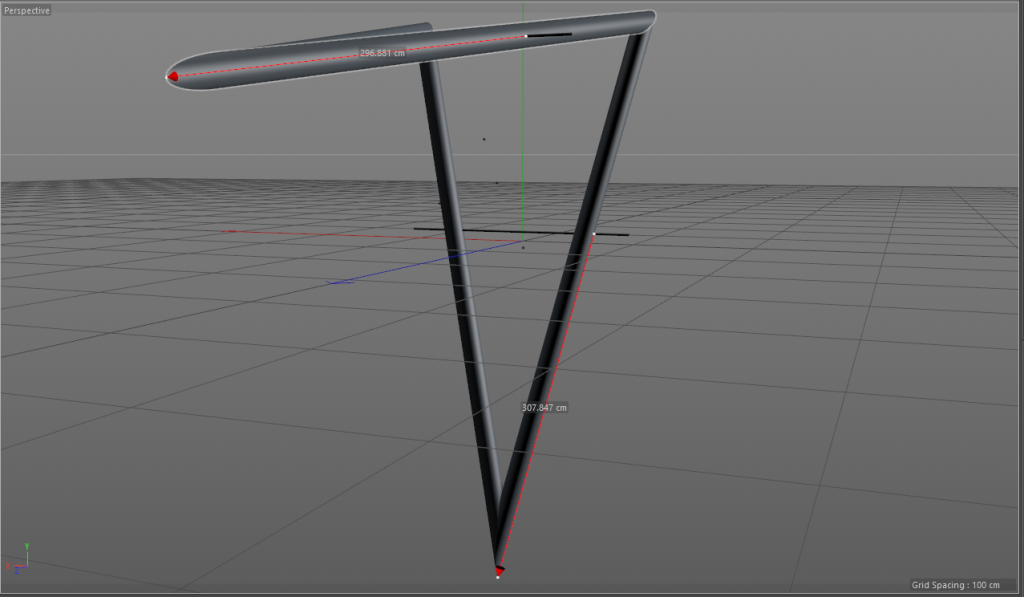Click the Perspective view label
The image size is (1024, 597).
pos(27,11)
